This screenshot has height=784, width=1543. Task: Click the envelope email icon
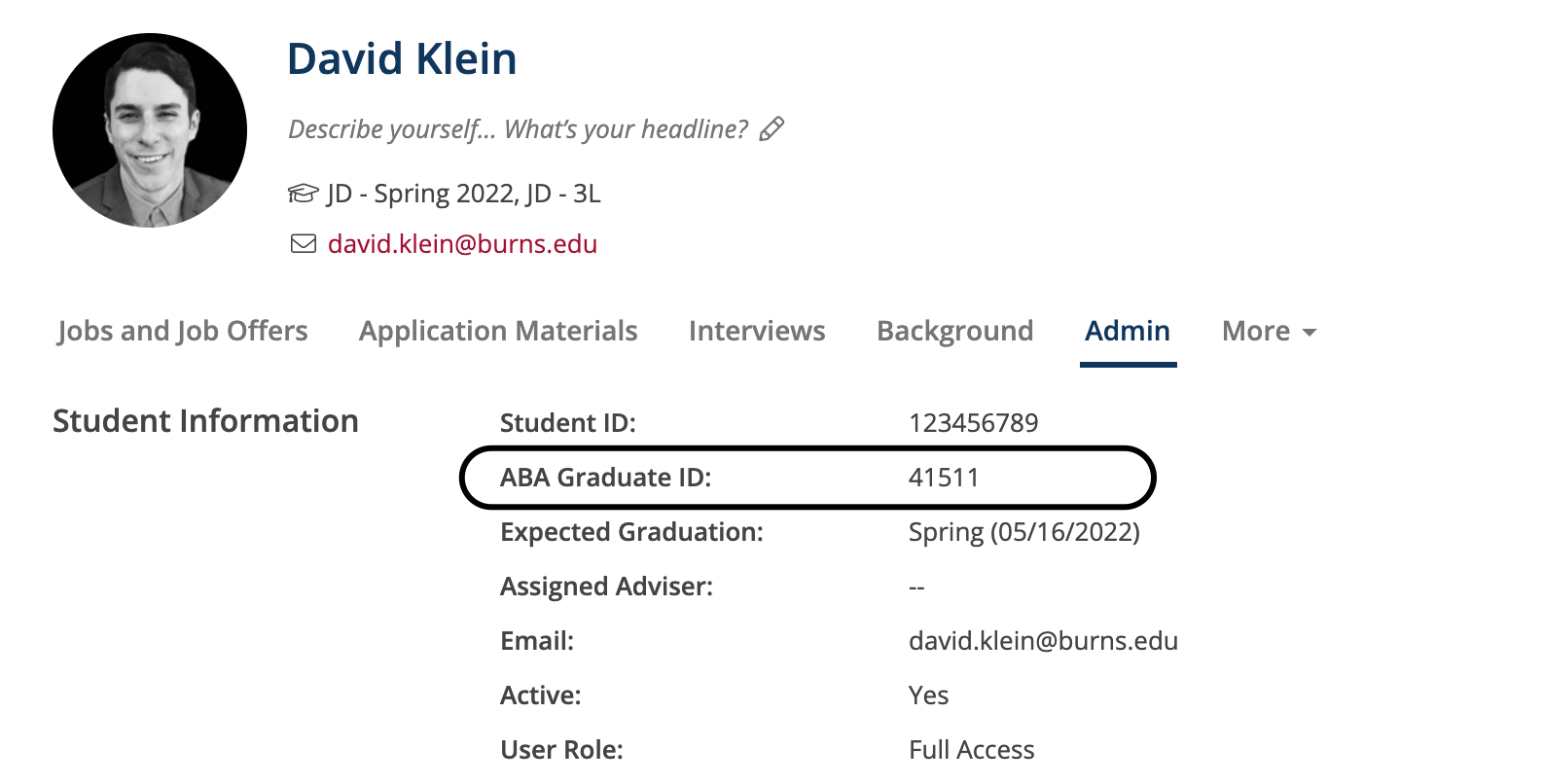coord(304,244)
